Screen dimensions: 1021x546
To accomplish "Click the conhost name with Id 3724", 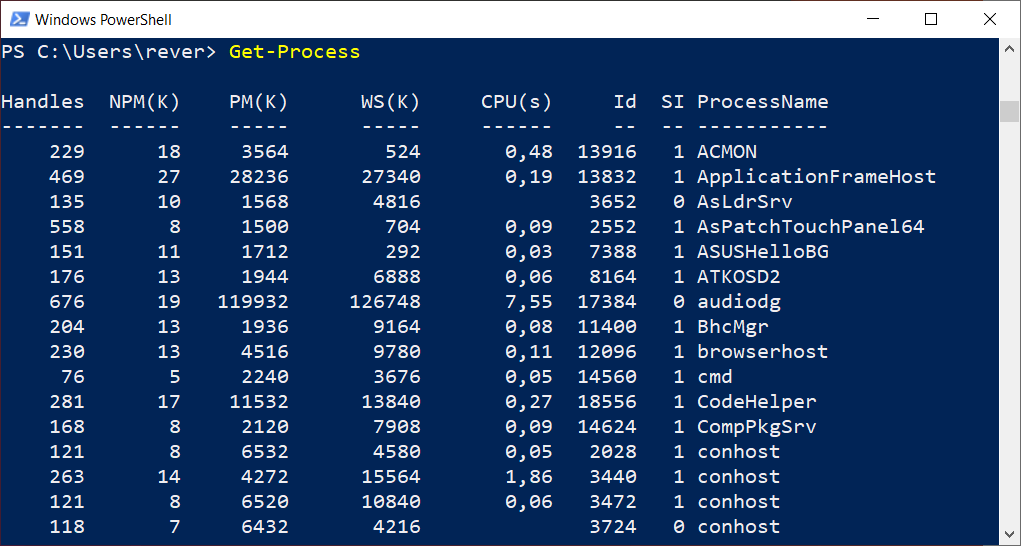I will pos(739,526).
